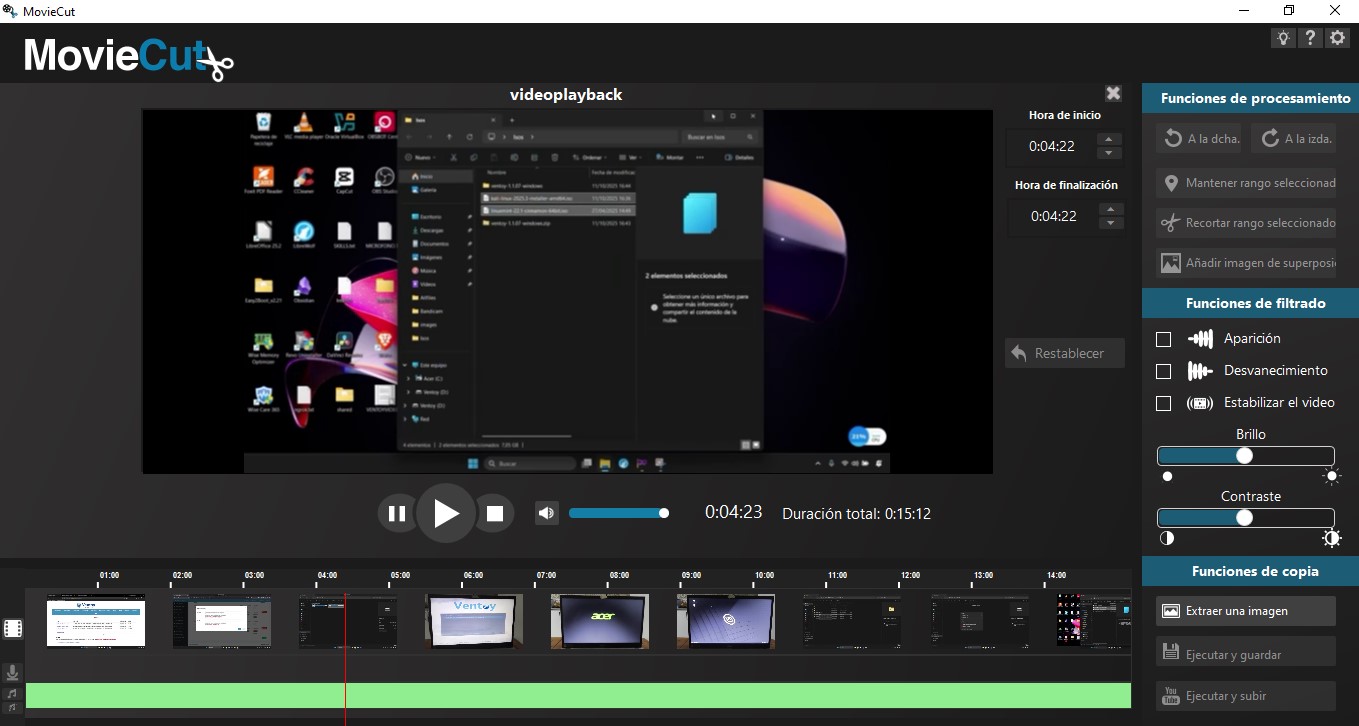This screenshot has height=726, width=1359.
Task: Click the scissors Recortar rango seleccionado icon
Action: coord(1169,222)
